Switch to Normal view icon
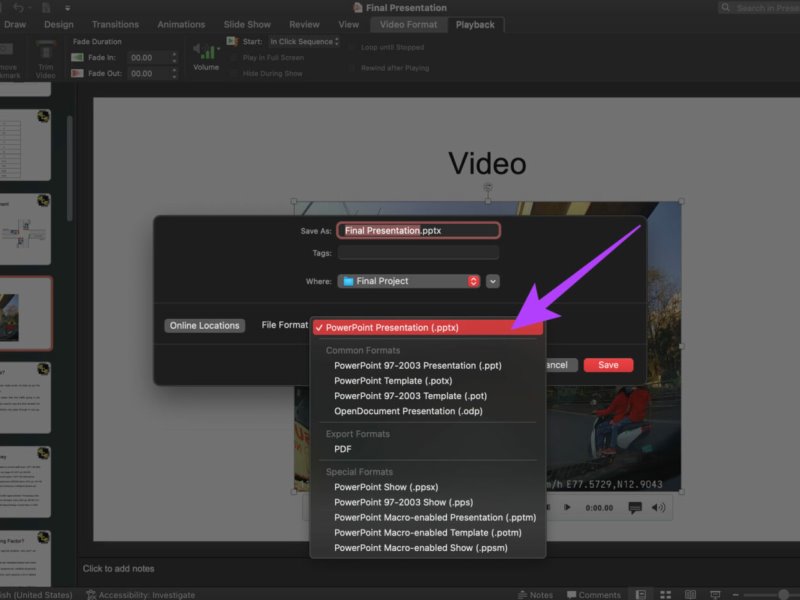Image resolution: width=800 pixels, height=600 pixels. pos(641,594)
